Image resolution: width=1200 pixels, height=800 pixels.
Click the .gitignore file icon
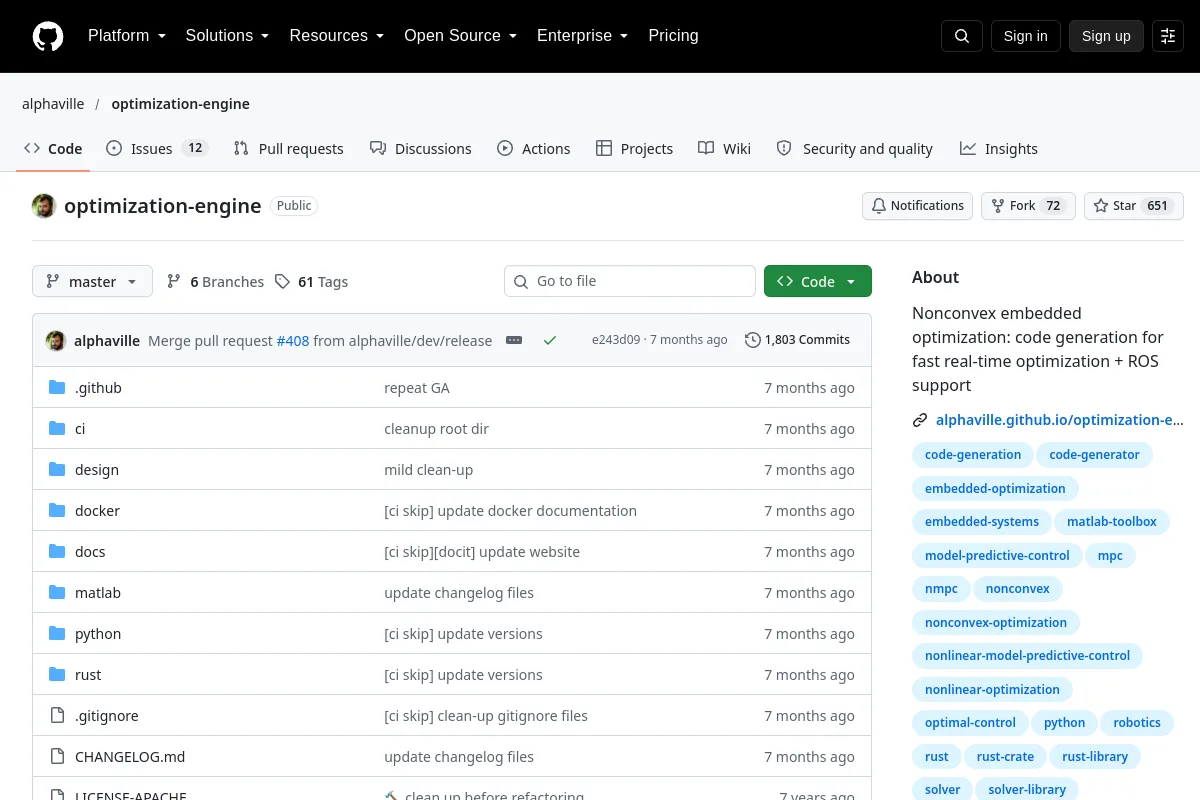click(x=57, y=716)
